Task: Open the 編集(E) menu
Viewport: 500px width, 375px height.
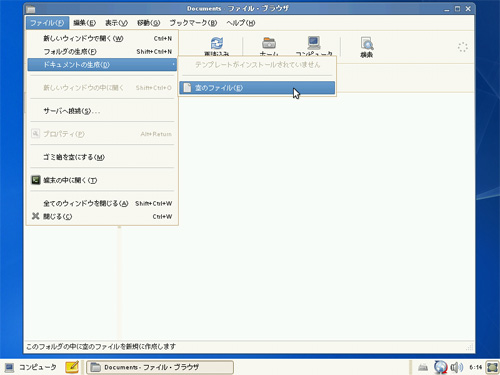Action: tap(85, 23)
